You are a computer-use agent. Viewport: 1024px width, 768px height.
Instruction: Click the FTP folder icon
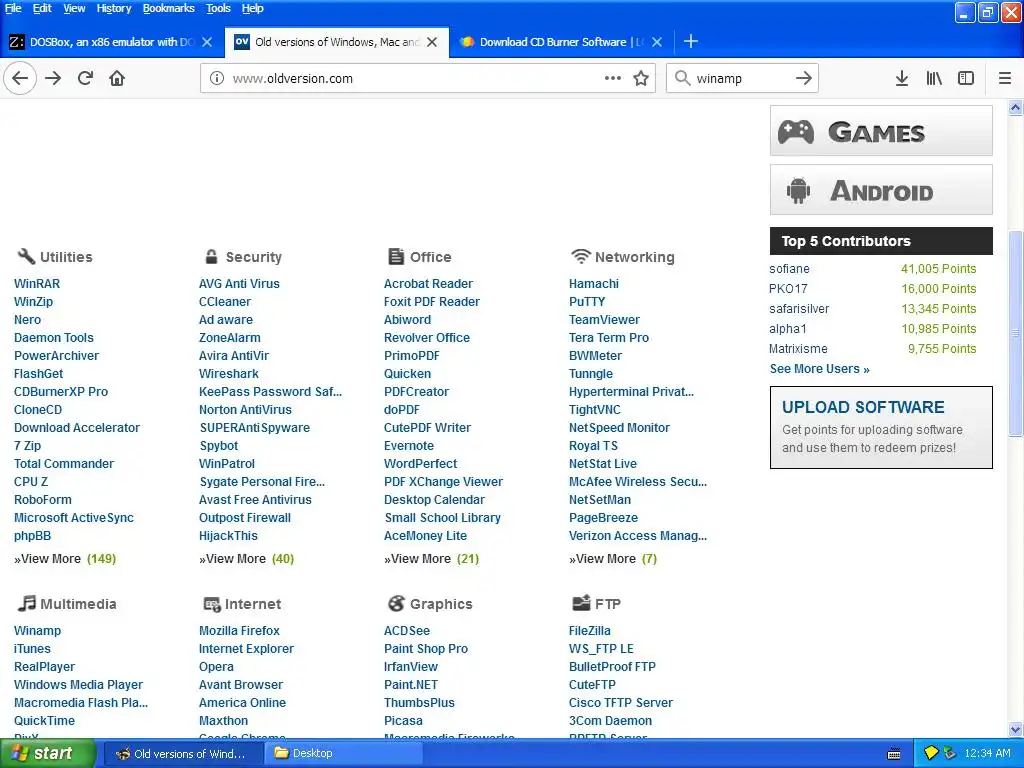click(x=581, y=603)
